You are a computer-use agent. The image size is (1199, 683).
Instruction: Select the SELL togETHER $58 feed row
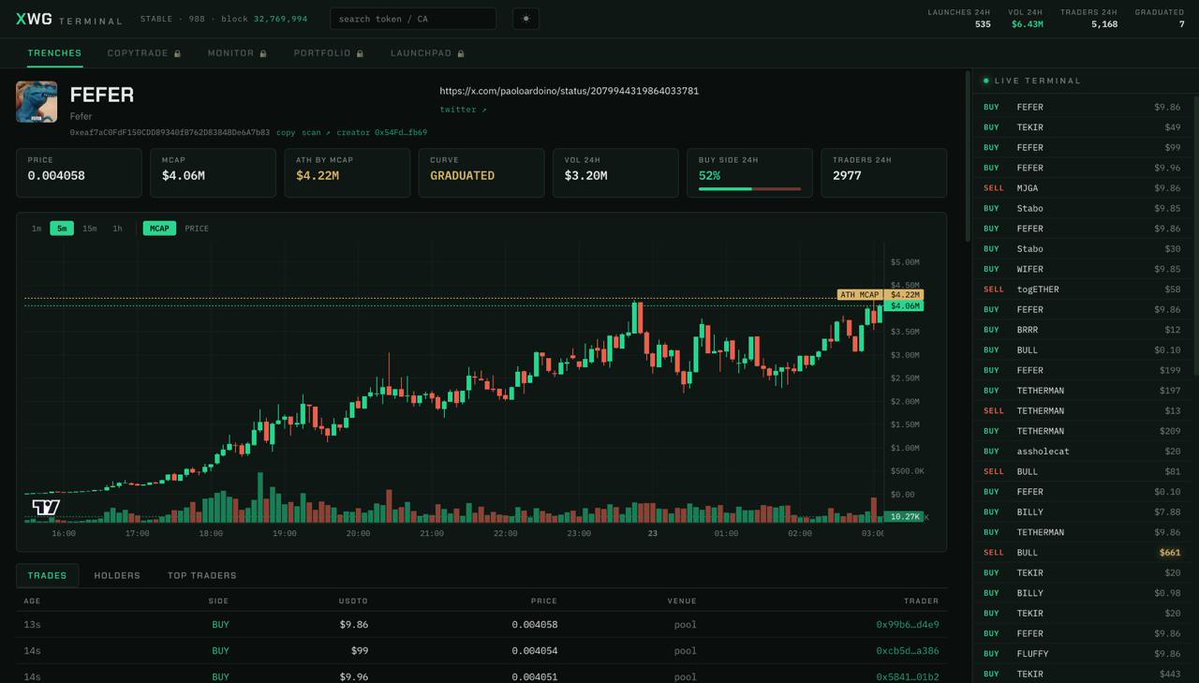(x=1081, y=289)
